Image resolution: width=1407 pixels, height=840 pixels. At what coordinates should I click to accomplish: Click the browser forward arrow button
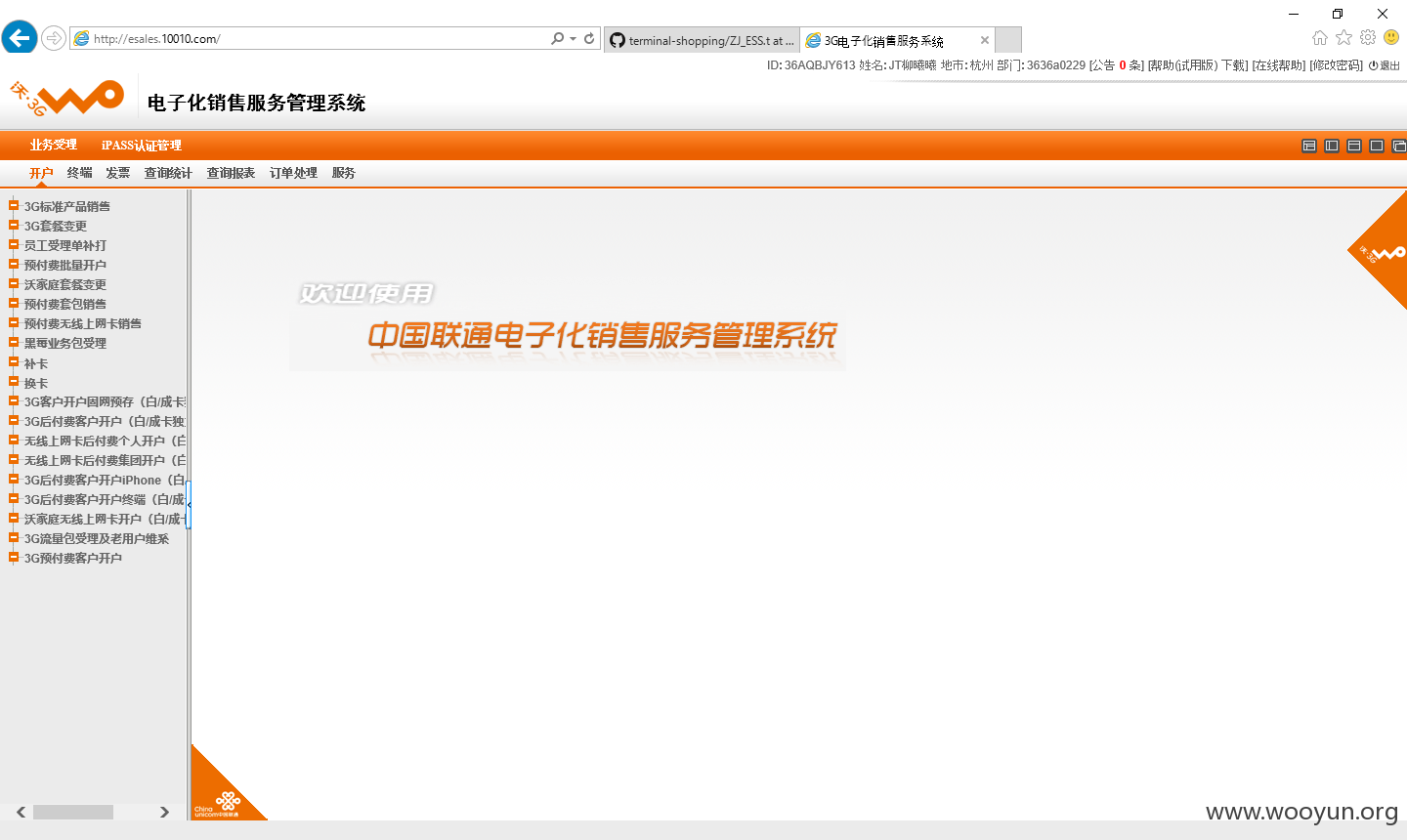(x=54, y=38)
